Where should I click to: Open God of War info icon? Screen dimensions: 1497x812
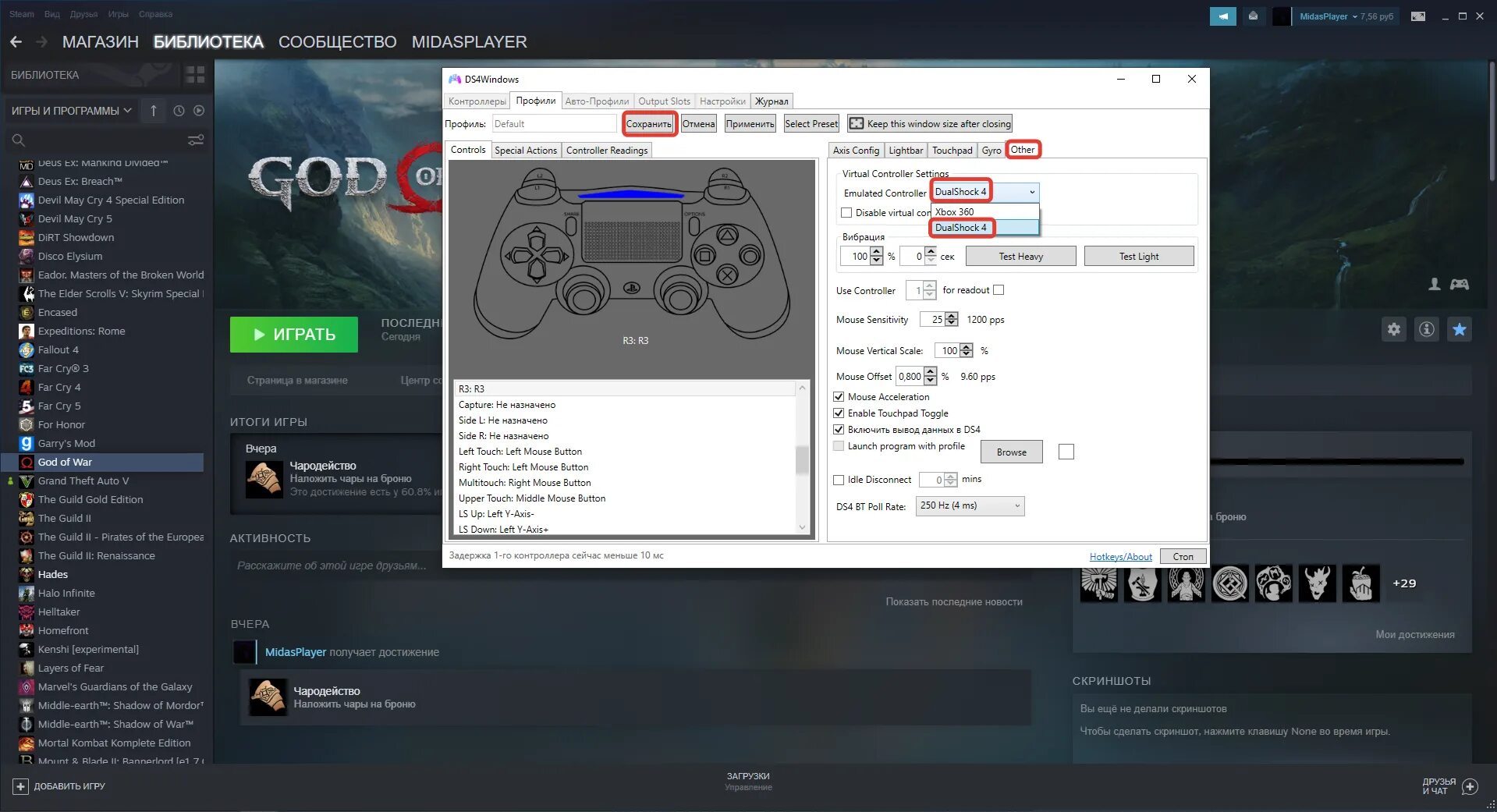[x=1427, y=329]
